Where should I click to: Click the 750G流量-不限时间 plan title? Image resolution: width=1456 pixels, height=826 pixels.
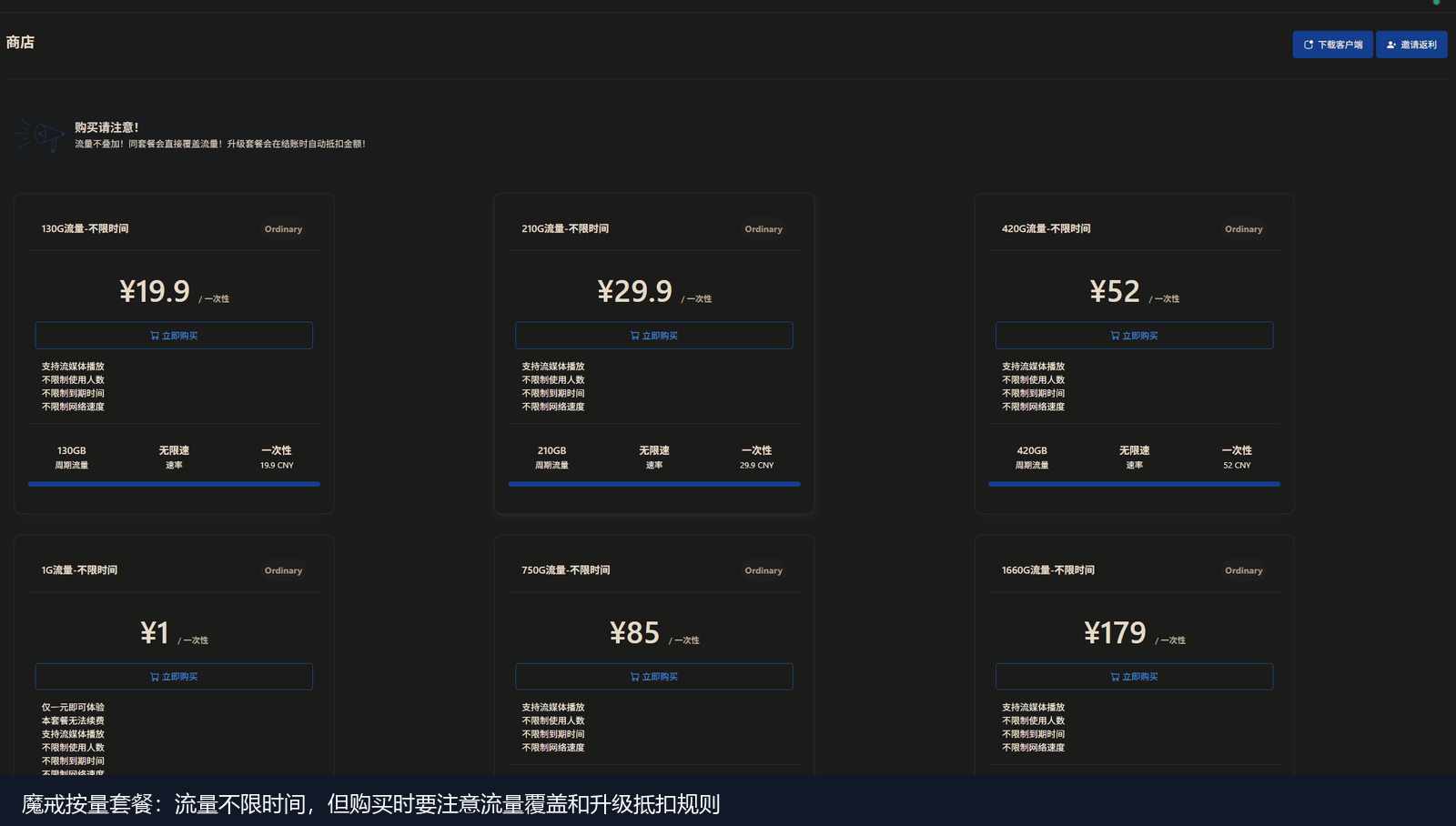pyautogui.click(x=565, y=570)
